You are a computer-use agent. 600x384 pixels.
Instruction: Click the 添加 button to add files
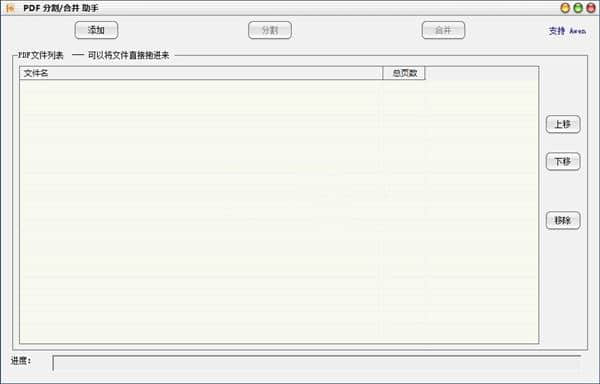96,30
